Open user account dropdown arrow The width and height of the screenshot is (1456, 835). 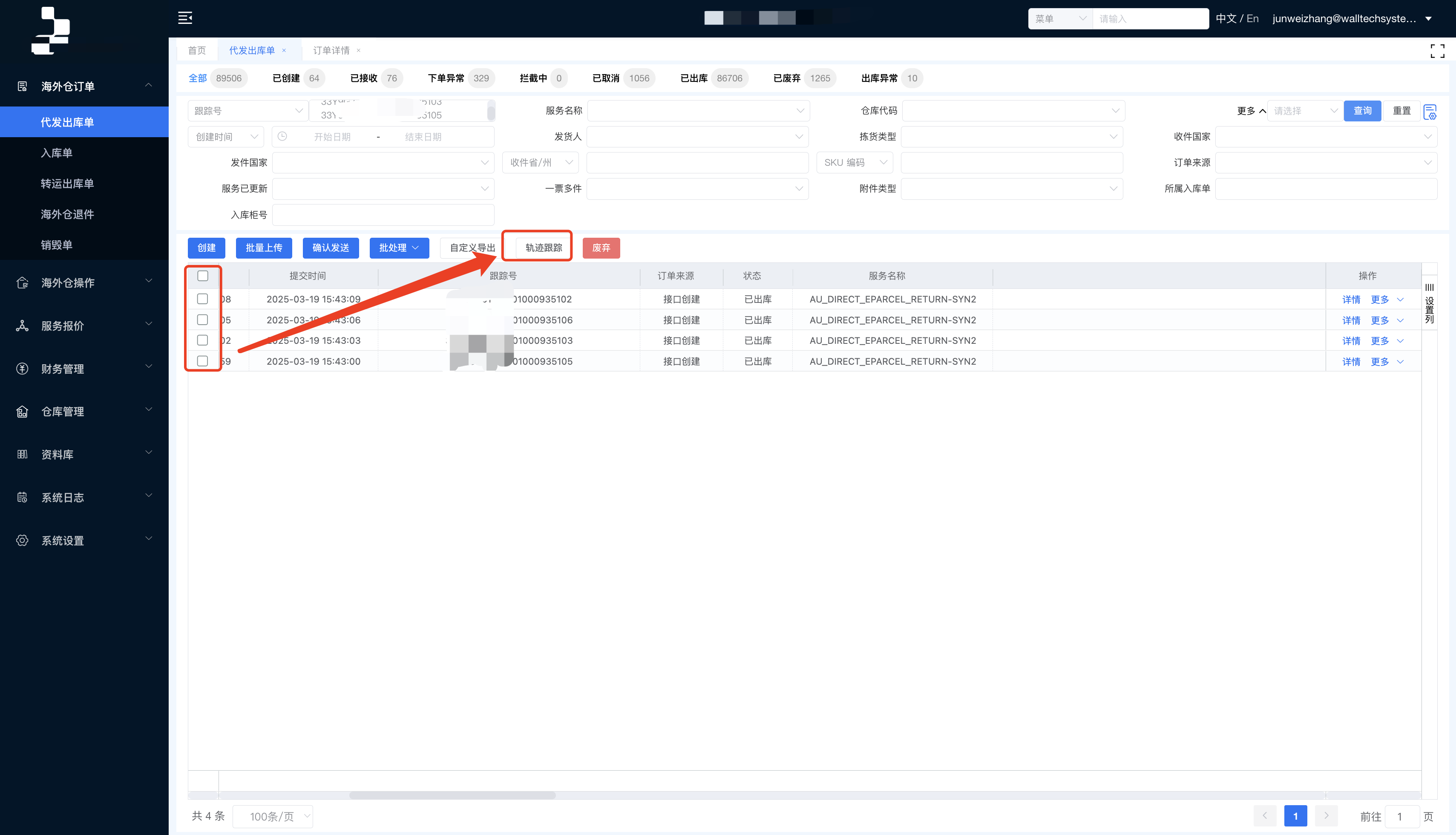(1428, 19)
